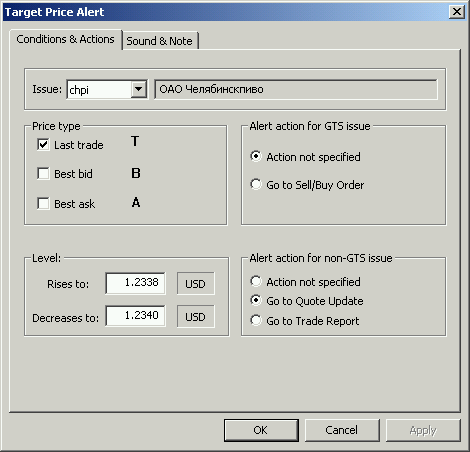Click the Cancel button

coord(342,430)
